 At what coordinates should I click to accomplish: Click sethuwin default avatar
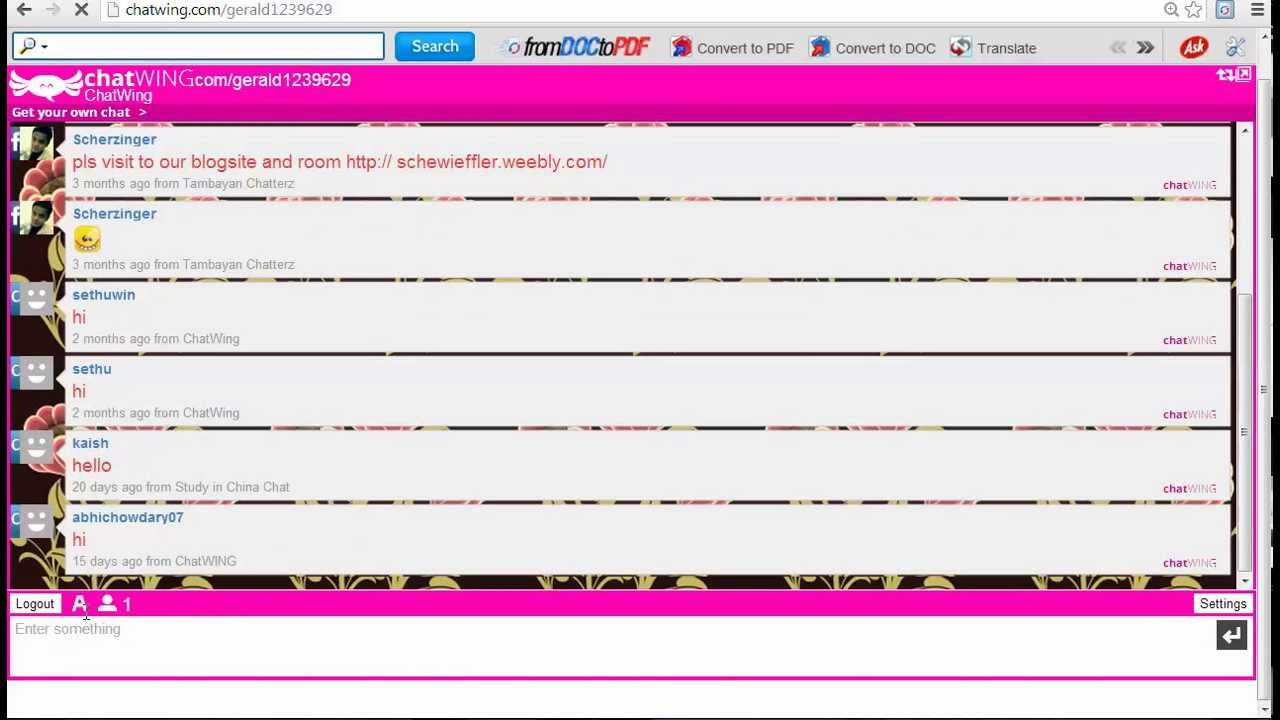point(37,299)
